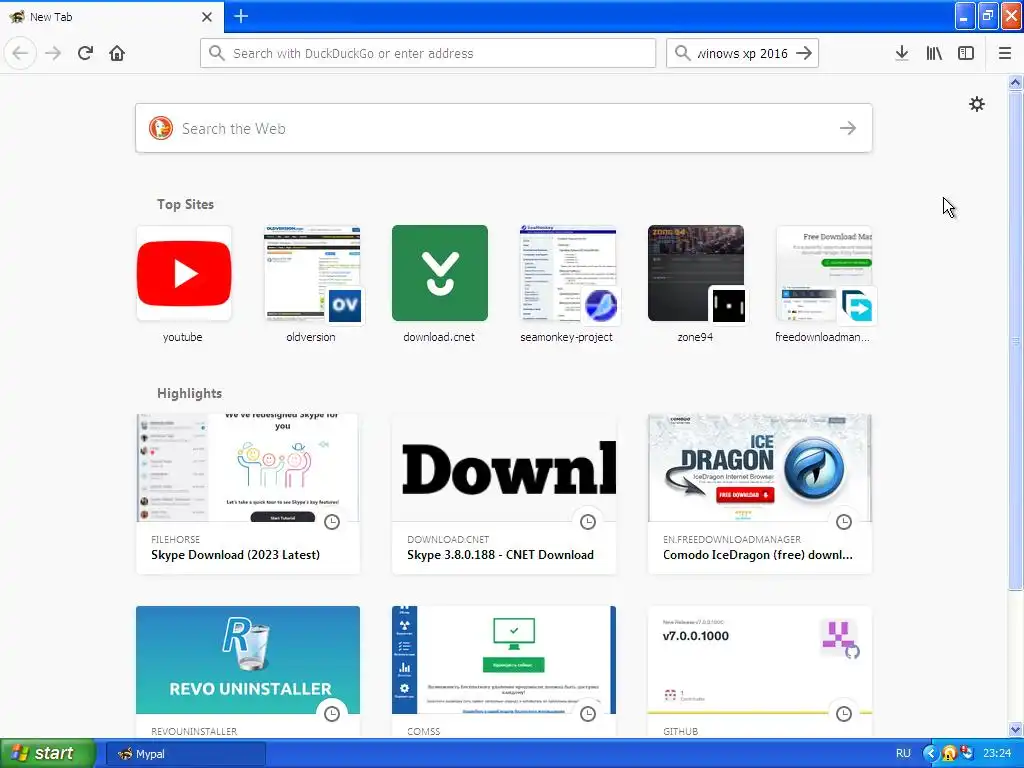
Task: Open the freedownloadmanager top site tile
Action: (824, 273)
